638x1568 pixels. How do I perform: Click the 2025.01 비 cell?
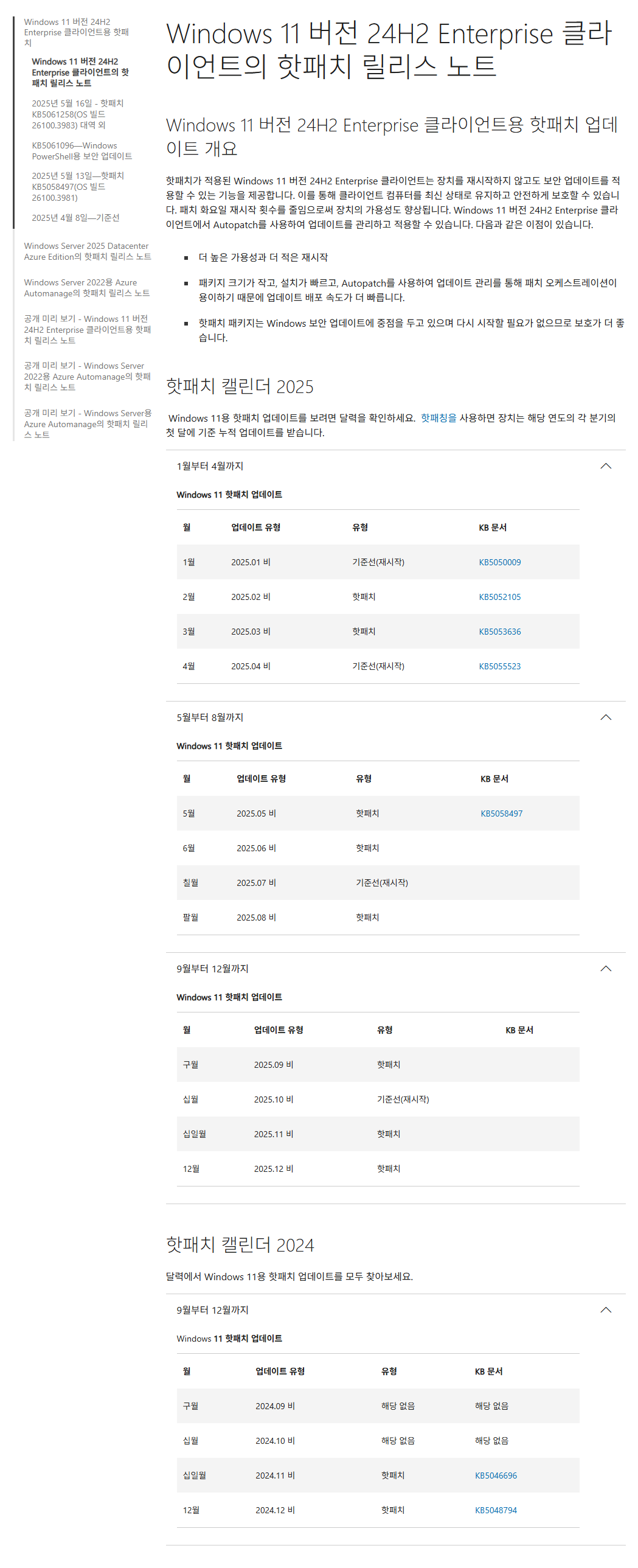251,562
